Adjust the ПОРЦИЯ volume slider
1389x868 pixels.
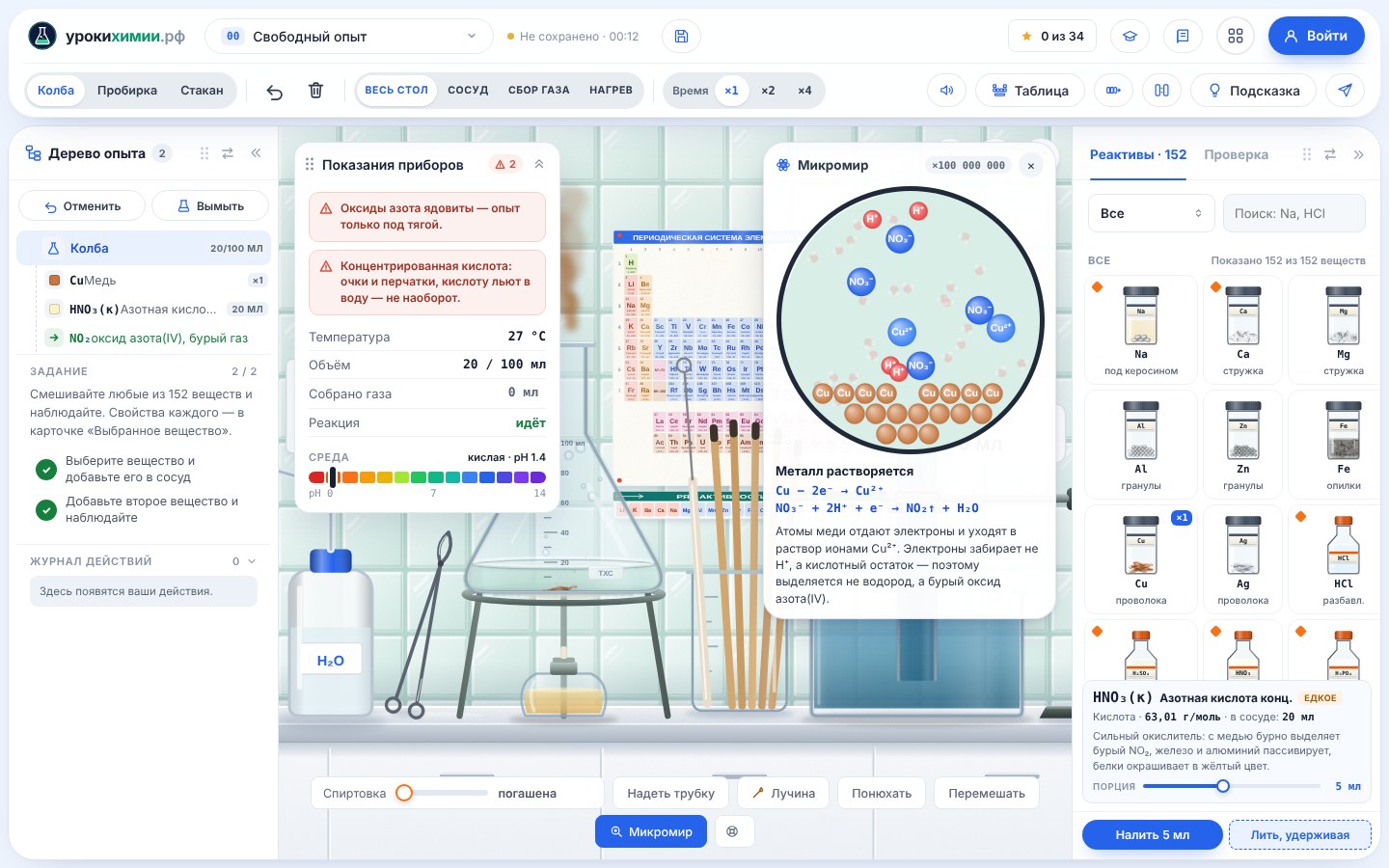click(1232, 786)
